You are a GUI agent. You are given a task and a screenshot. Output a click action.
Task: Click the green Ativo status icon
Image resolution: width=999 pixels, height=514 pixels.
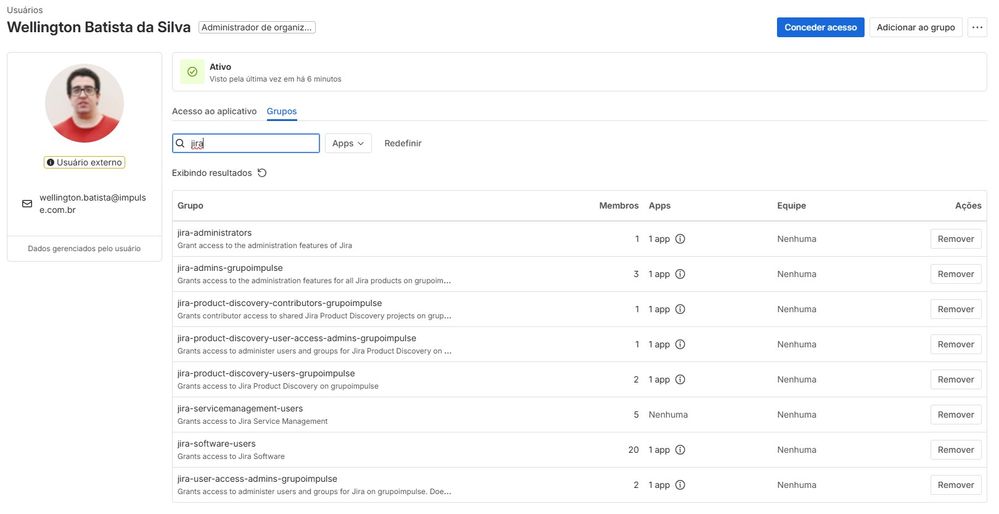point(192,72)
